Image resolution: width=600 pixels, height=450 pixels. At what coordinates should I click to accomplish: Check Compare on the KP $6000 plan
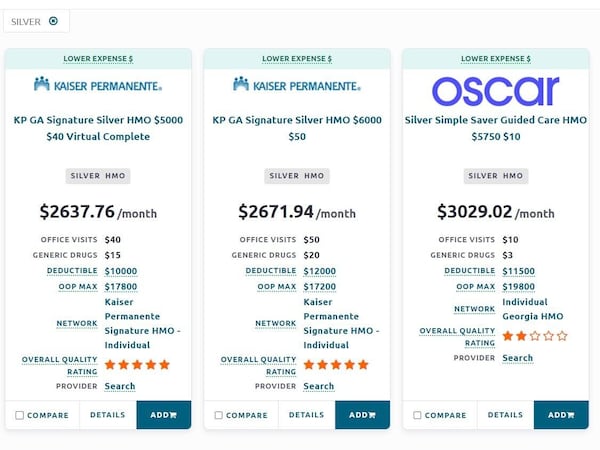219,415
